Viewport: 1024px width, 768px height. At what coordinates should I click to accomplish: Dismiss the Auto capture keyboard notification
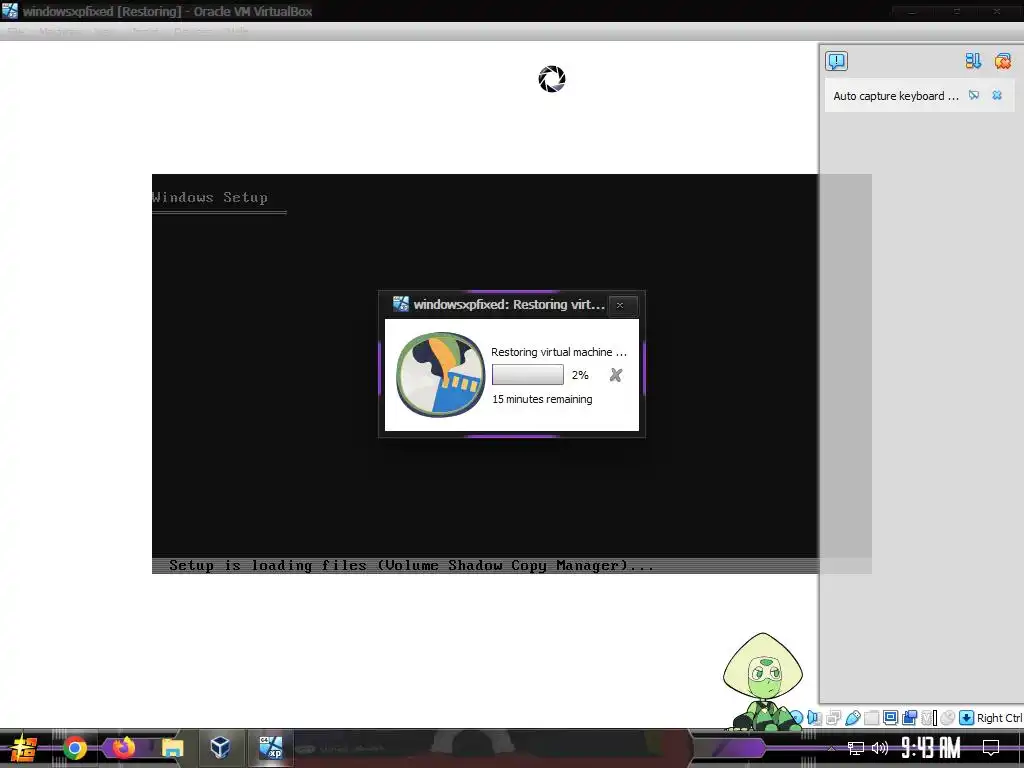point(997,95)
